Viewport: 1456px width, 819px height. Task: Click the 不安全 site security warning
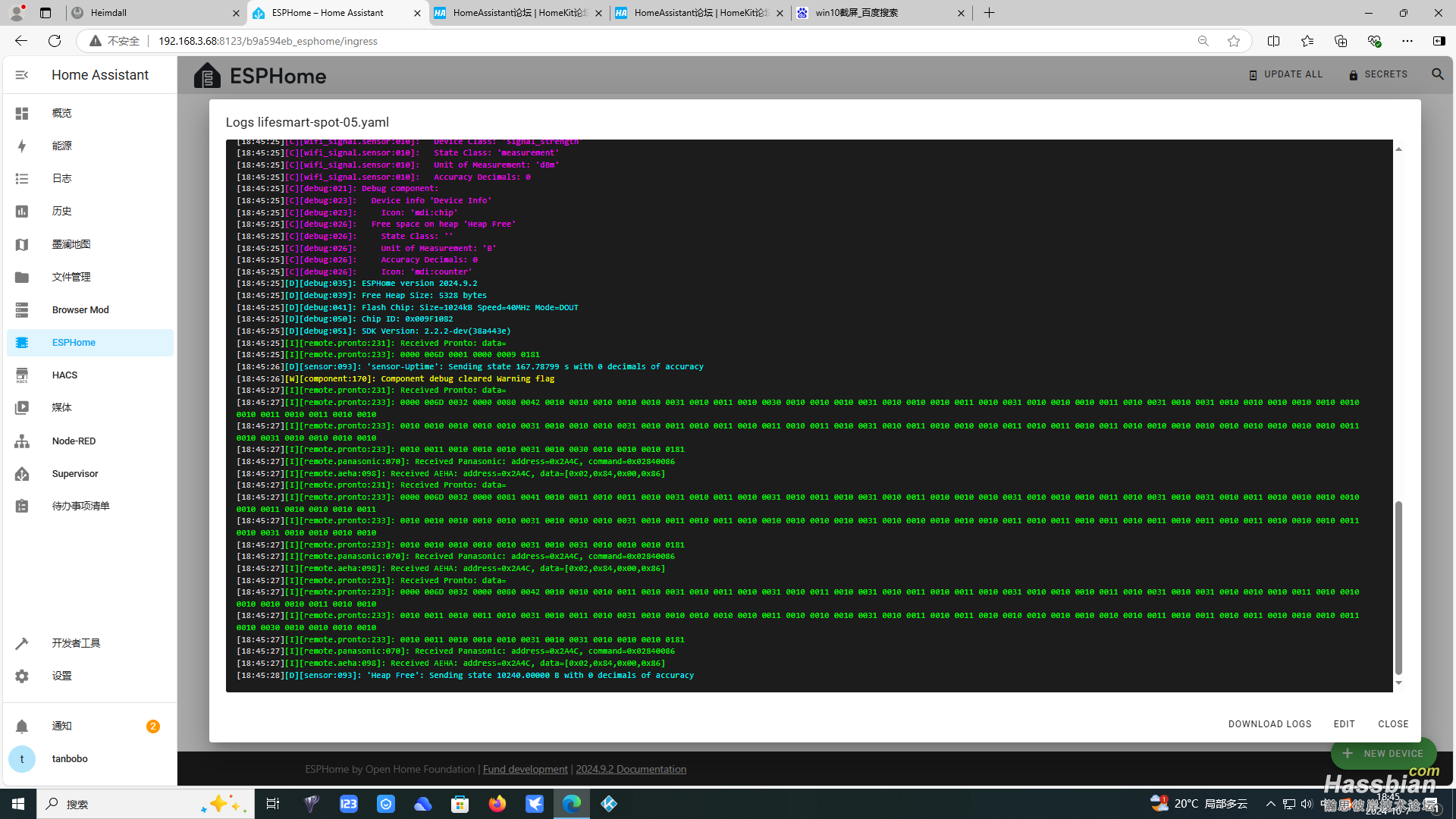115,41
